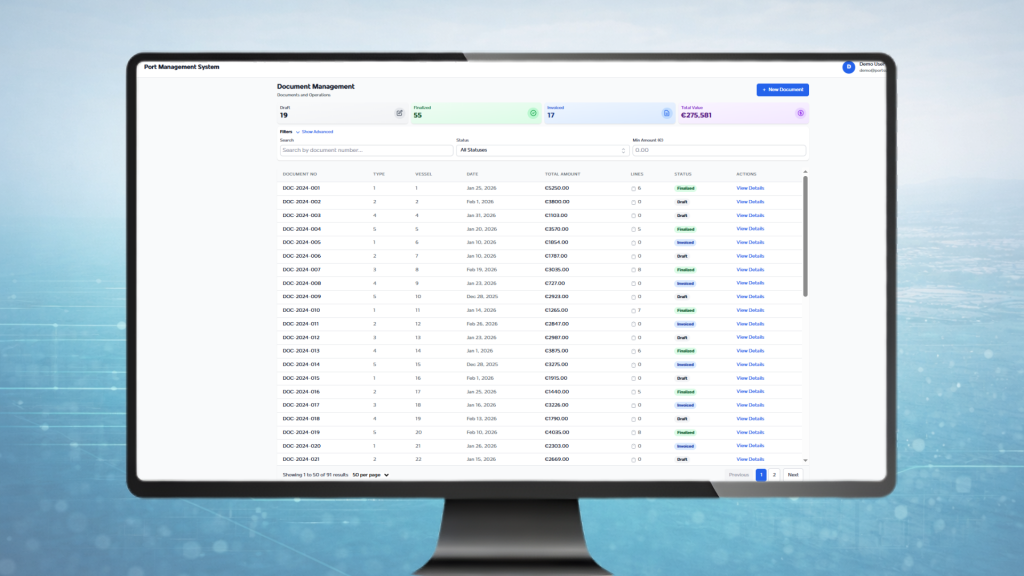The width and height of the screenshot is (1024, 576).
Task: Open View Details for DOC-2024-005
Action: click(x=750, y=242)
